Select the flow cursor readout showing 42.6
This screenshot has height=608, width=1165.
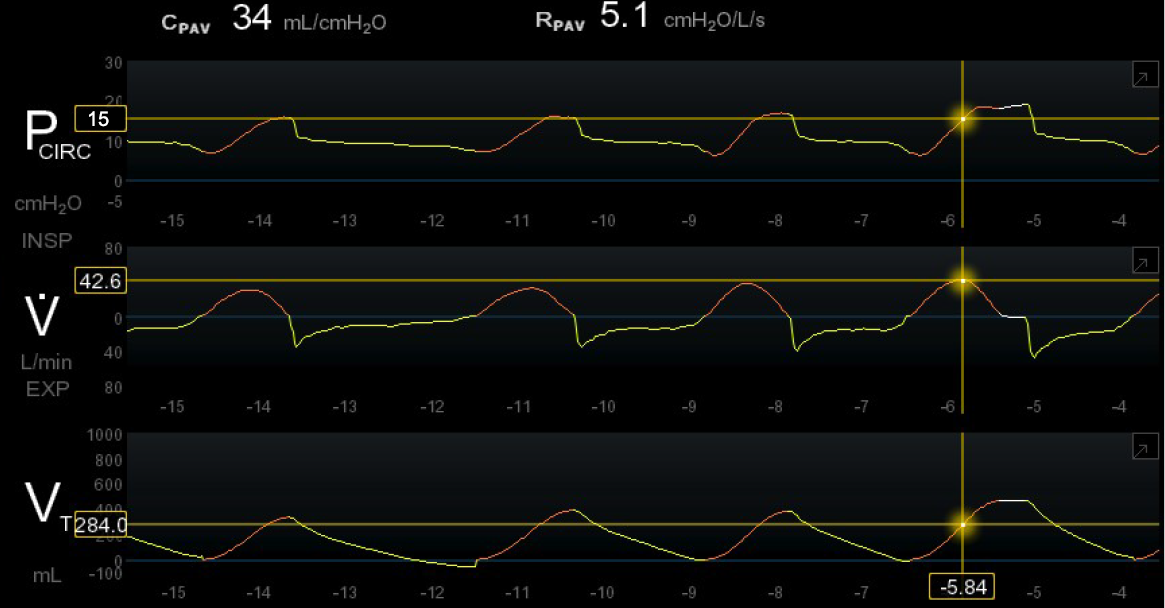(99, 282)
